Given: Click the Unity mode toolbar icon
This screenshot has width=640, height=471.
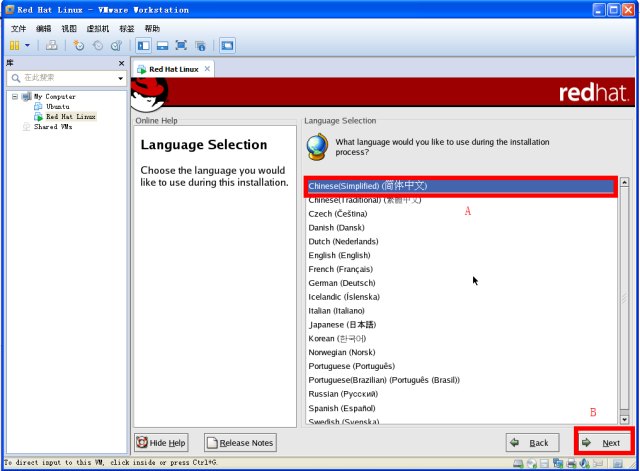Looking at the screenshot, I should [x=200, y=45].
